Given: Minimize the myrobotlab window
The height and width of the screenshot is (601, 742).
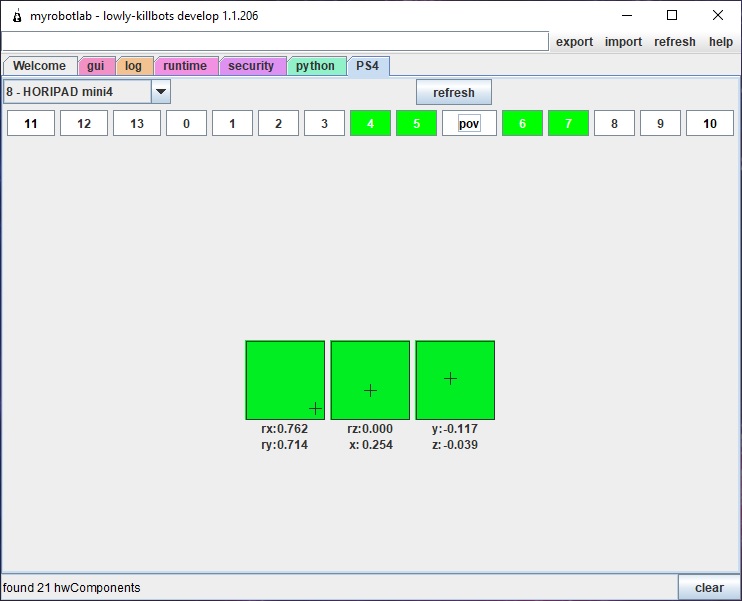Looking at the screenshot, I should coord(627,16).
